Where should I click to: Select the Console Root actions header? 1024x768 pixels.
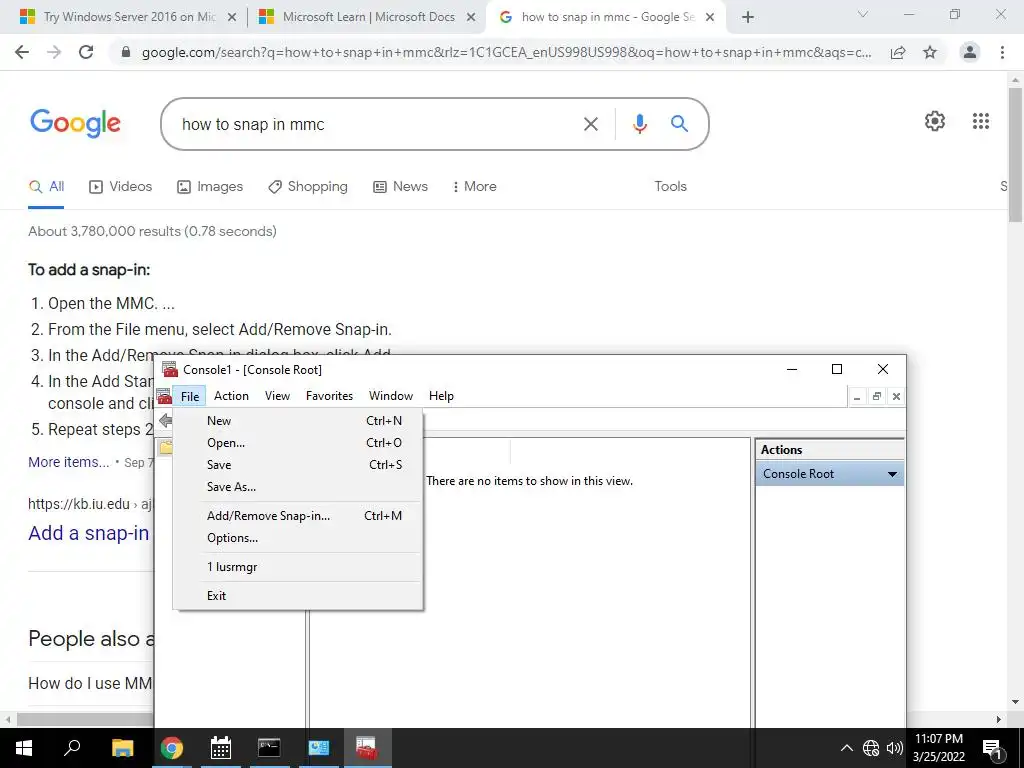pyautogui.click(x=829, y=474)
